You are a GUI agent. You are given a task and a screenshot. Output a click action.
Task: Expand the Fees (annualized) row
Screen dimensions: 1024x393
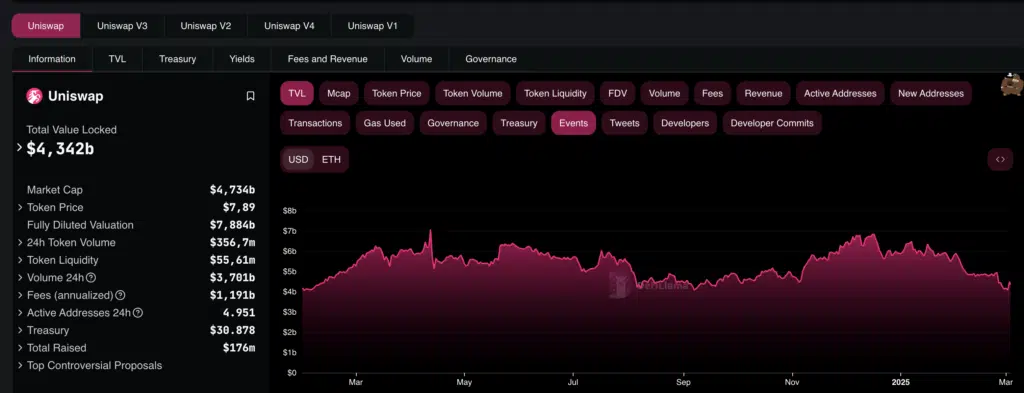coord(20,295)
